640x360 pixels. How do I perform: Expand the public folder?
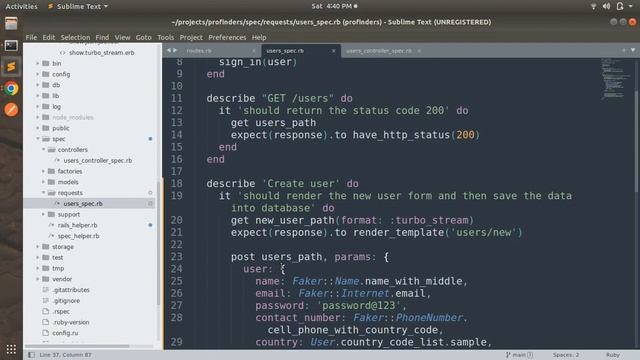point(38,128)
